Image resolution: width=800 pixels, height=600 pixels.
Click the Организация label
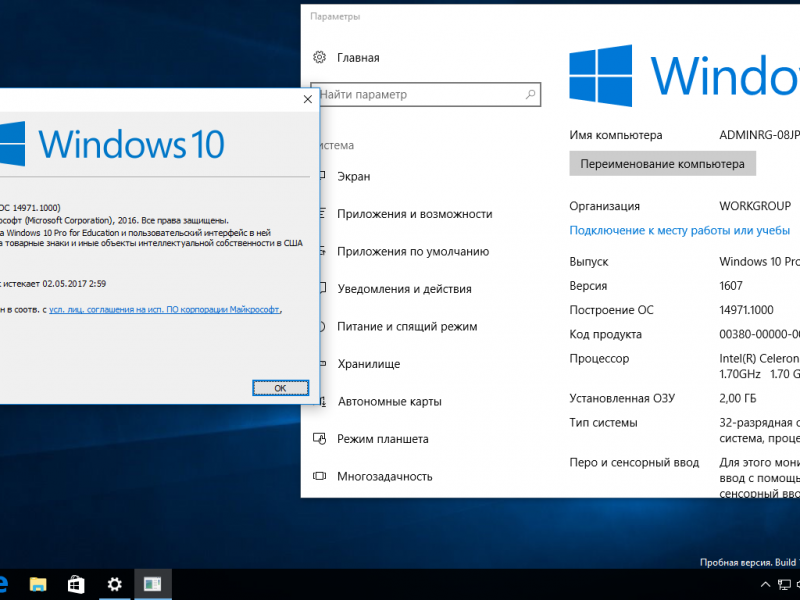point(605,206)
